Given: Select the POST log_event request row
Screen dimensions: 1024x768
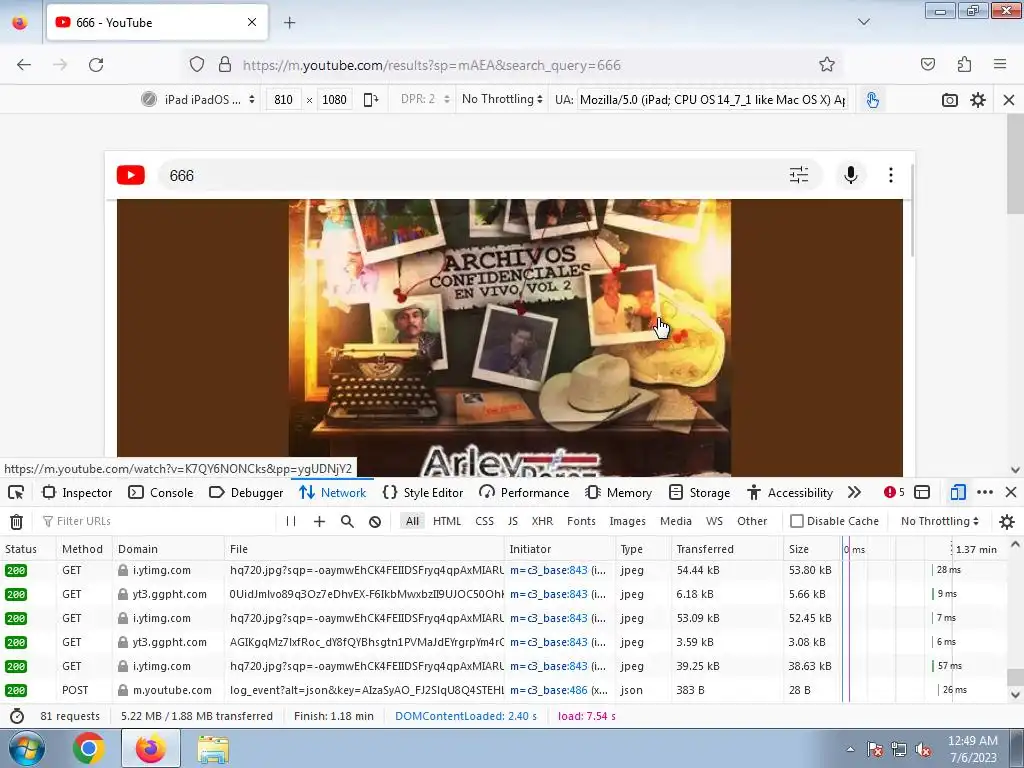Looking at the screenshot, I should point(504,690).
